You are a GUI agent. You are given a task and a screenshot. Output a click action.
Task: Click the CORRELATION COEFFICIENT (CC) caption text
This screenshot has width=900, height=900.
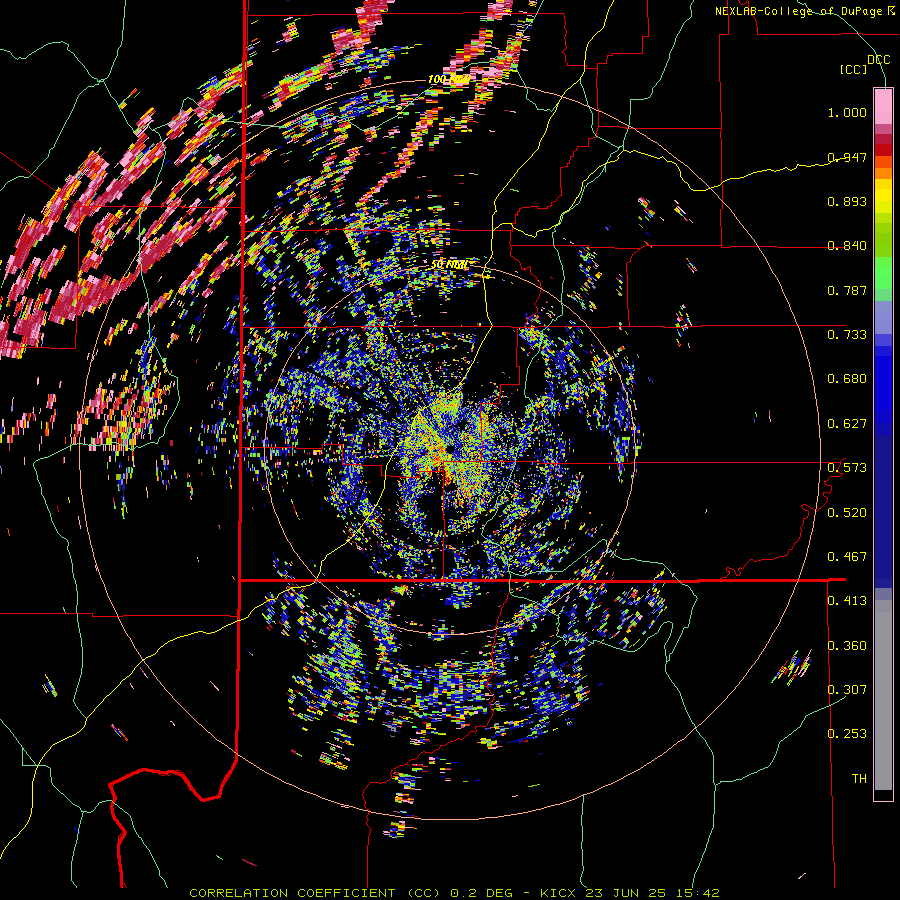coord(315,893)
